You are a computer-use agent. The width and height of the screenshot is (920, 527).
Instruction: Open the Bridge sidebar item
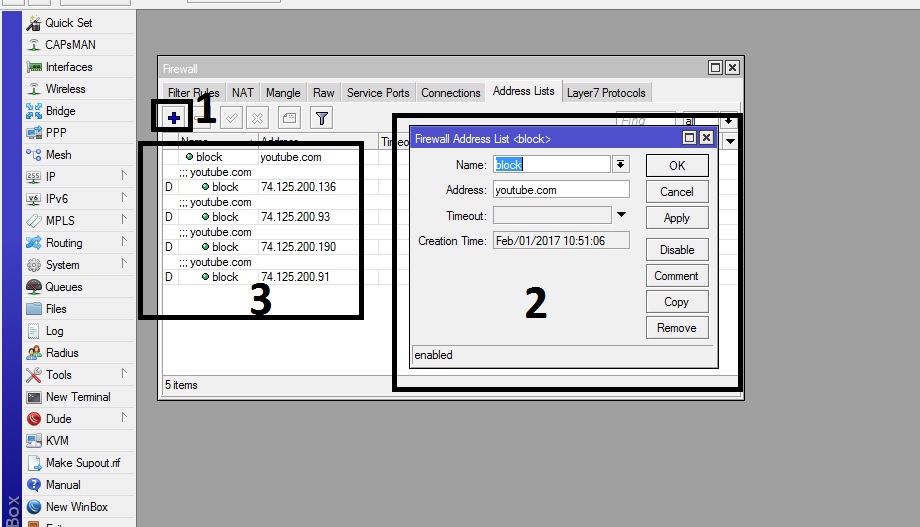pos(79,111)
